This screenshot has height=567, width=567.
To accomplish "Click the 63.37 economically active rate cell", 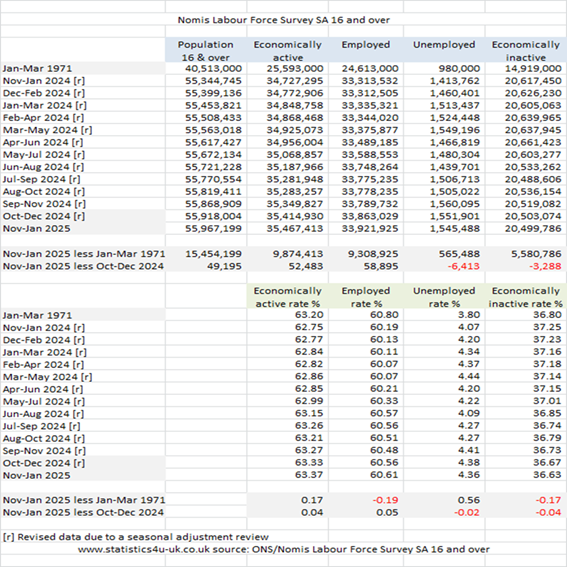I will click(309, 474).
